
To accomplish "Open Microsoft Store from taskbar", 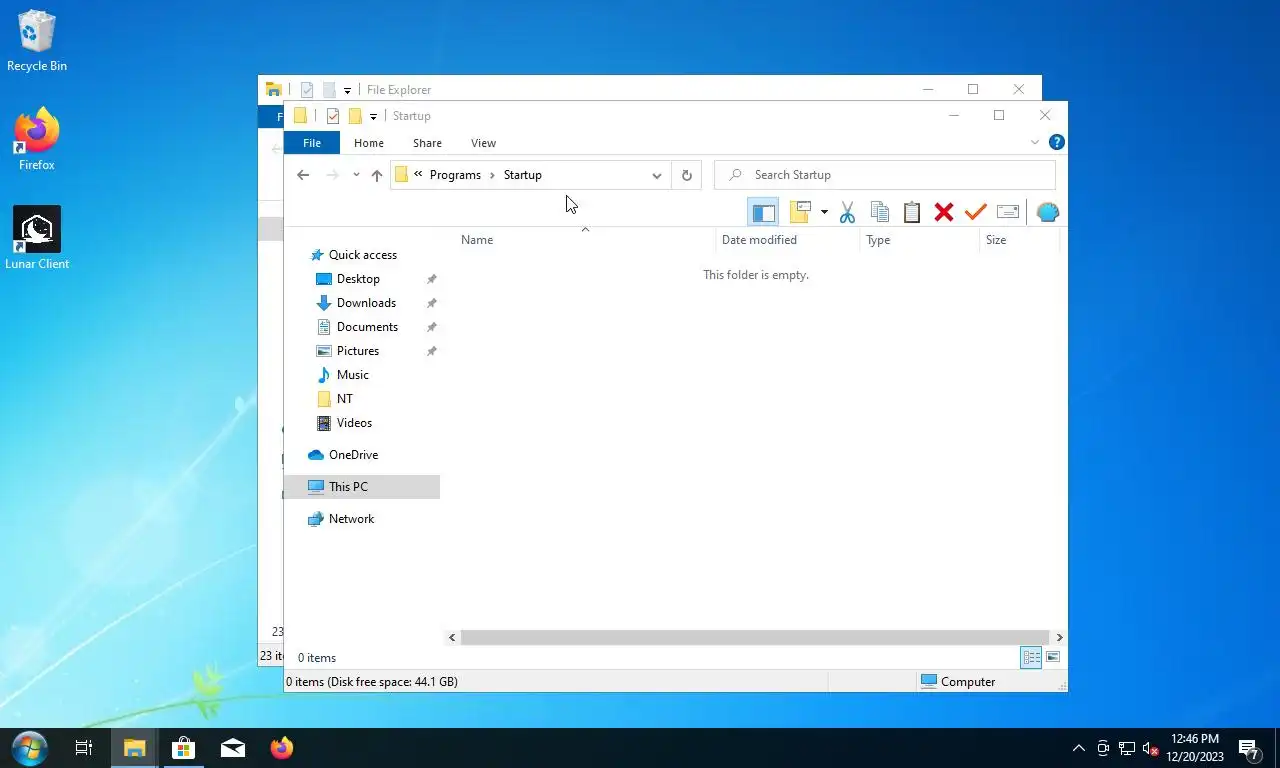I will click(x=183, y=748).
